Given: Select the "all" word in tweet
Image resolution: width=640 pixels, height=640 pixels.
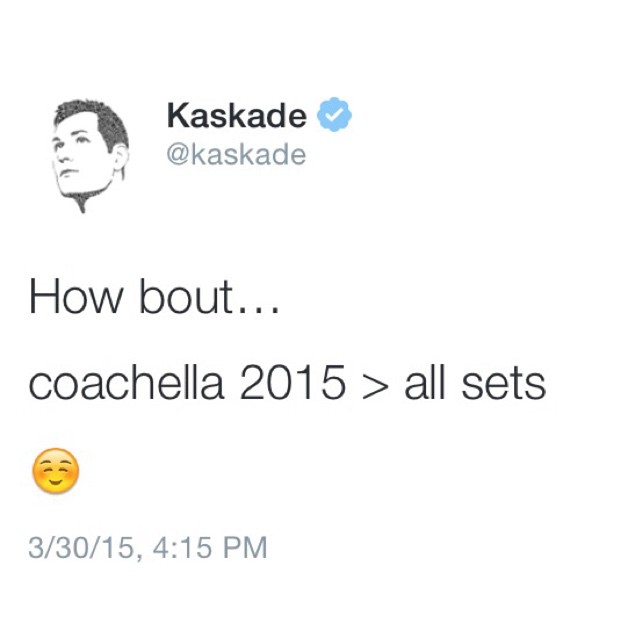Looking at the screenshot, I should pos(424,383).
